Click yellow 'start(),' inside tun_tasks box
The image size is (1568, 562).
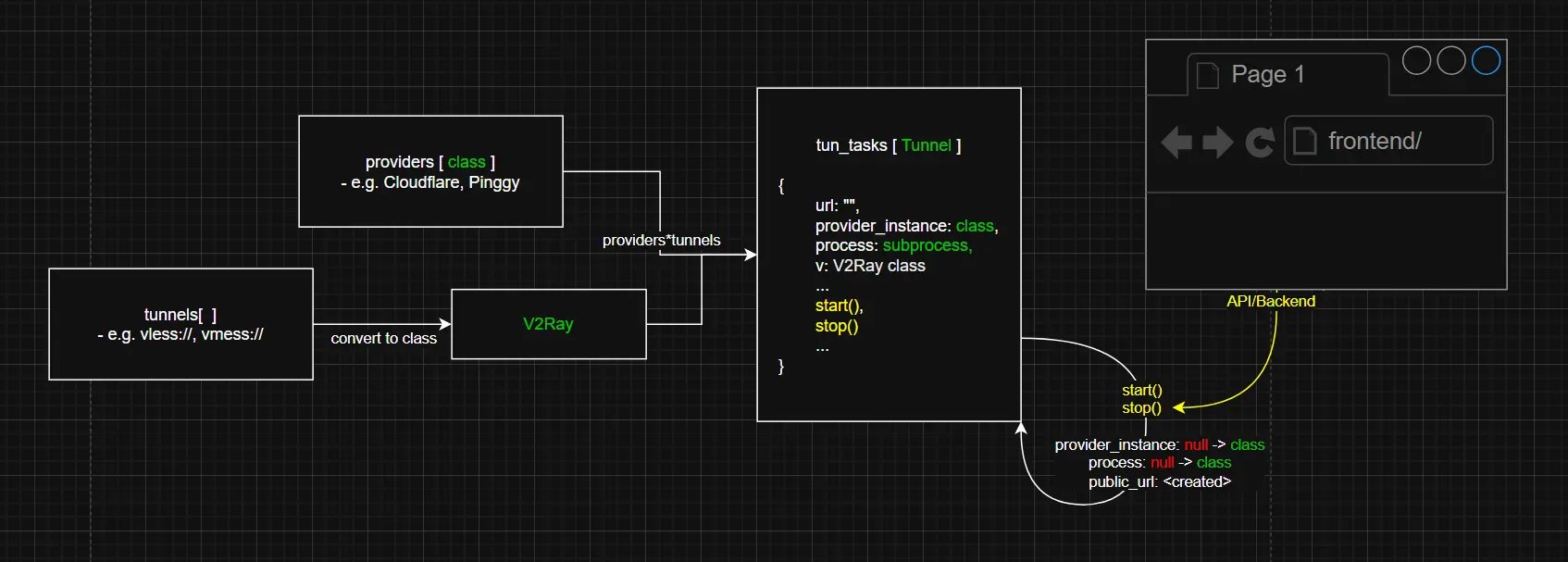tap(839, 306)
